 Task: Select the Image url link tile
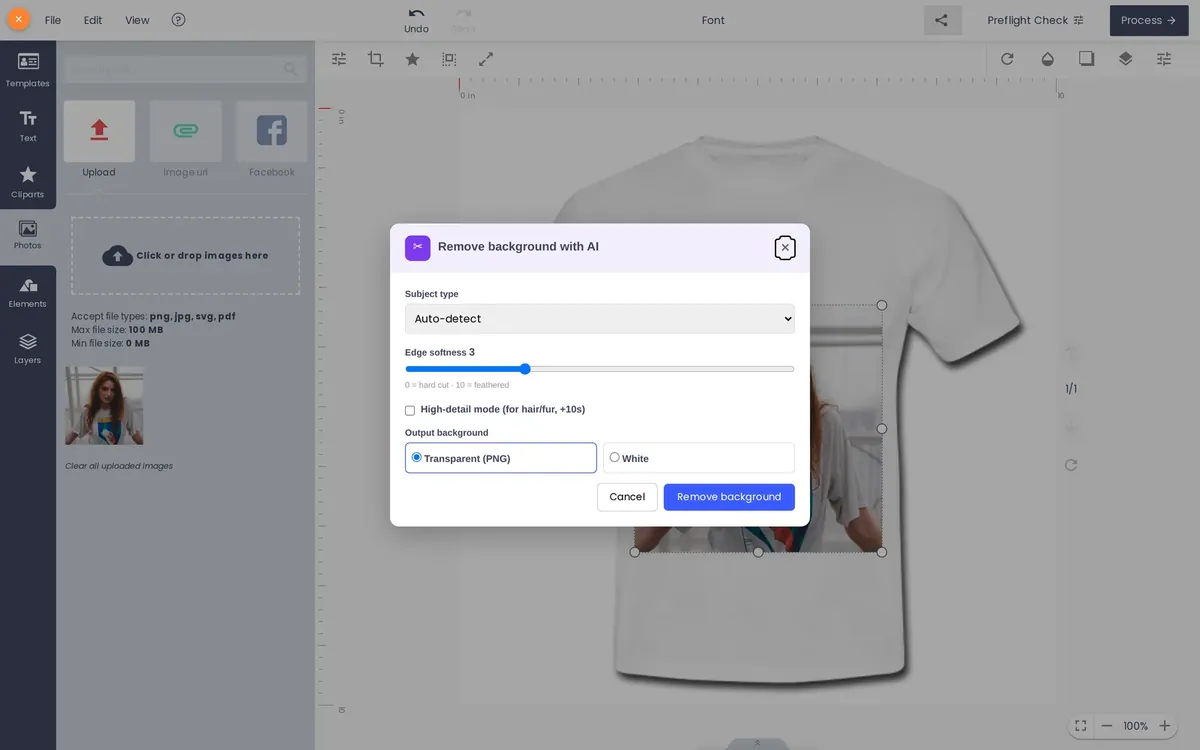[x=185, y=131]
